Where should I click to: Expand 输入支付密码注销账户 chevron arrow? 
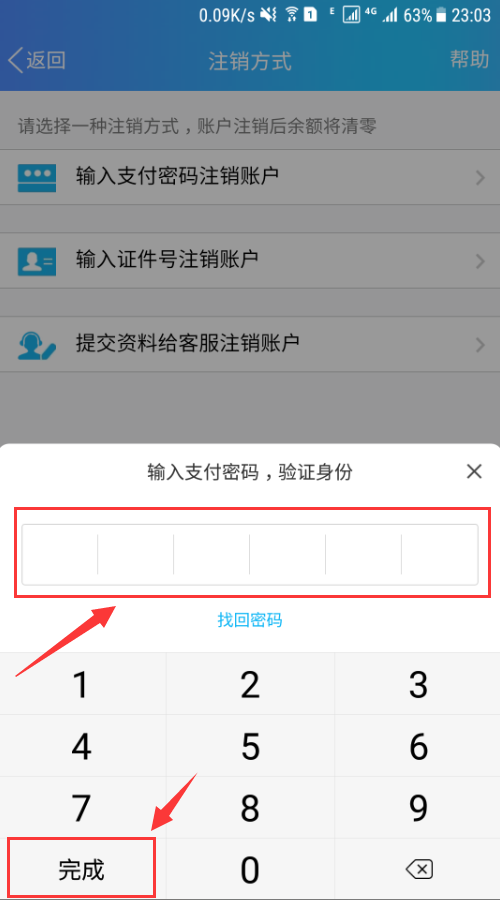coord(480,178)
